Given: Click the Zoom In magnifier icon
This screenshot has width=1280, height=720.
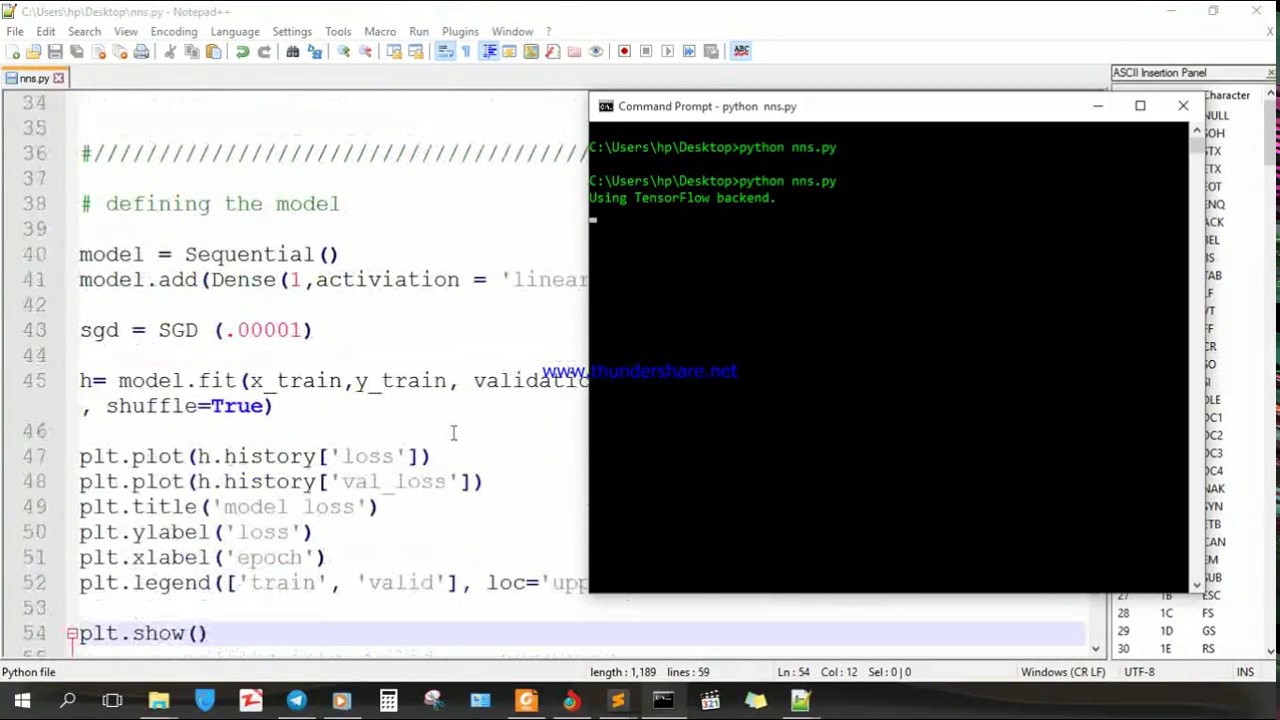Looking at the screenshot, I should tap(343, 51).
